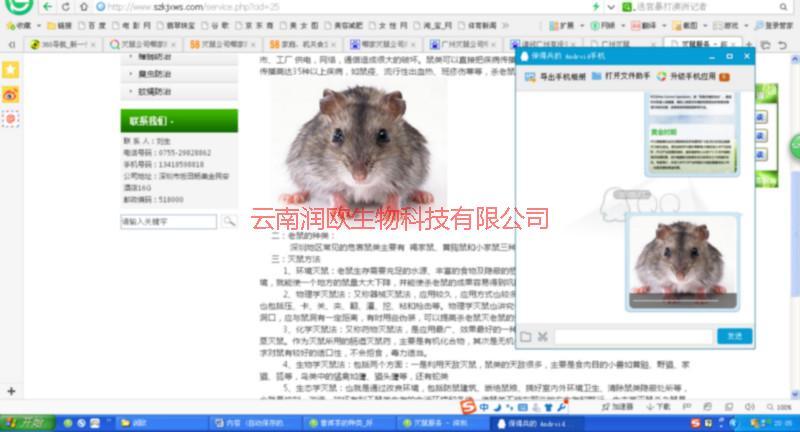Image resolution: width=800 pixels, height=432 pixels.
Task: Click the Android手机 taskbar item
Action: tap(535, 423)
